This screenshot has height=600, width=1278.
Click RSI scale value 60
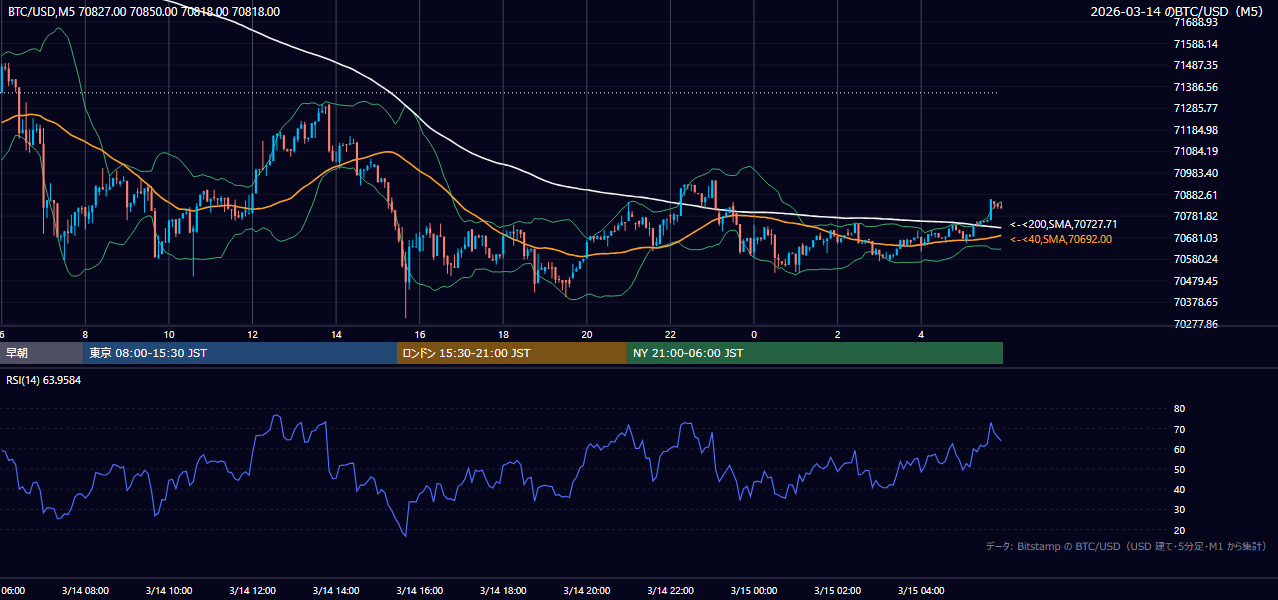(1179, 449)
